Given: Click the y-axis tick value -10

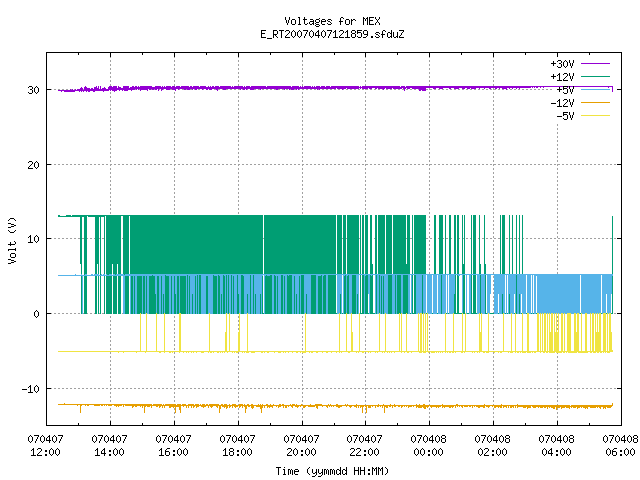Looking at the screenshot, I should tap(31, 389).
